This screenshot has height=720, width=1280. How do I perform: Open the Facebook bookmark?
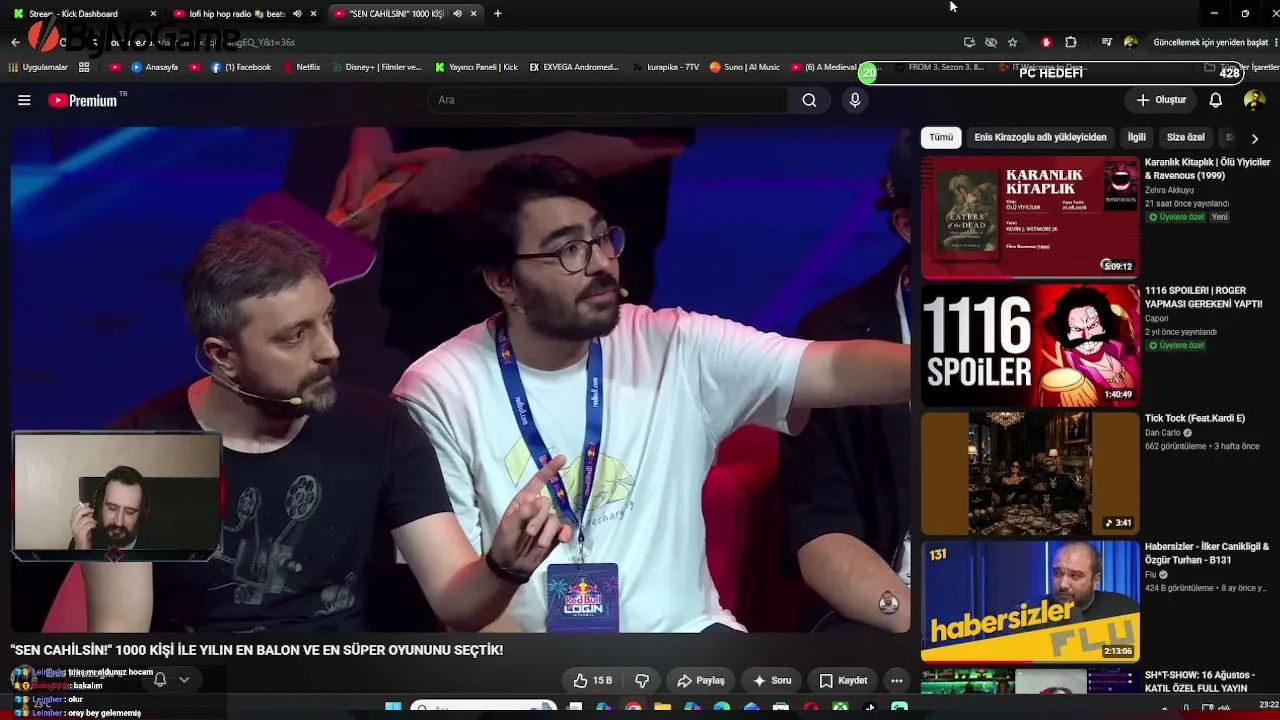tap(240, 67)
